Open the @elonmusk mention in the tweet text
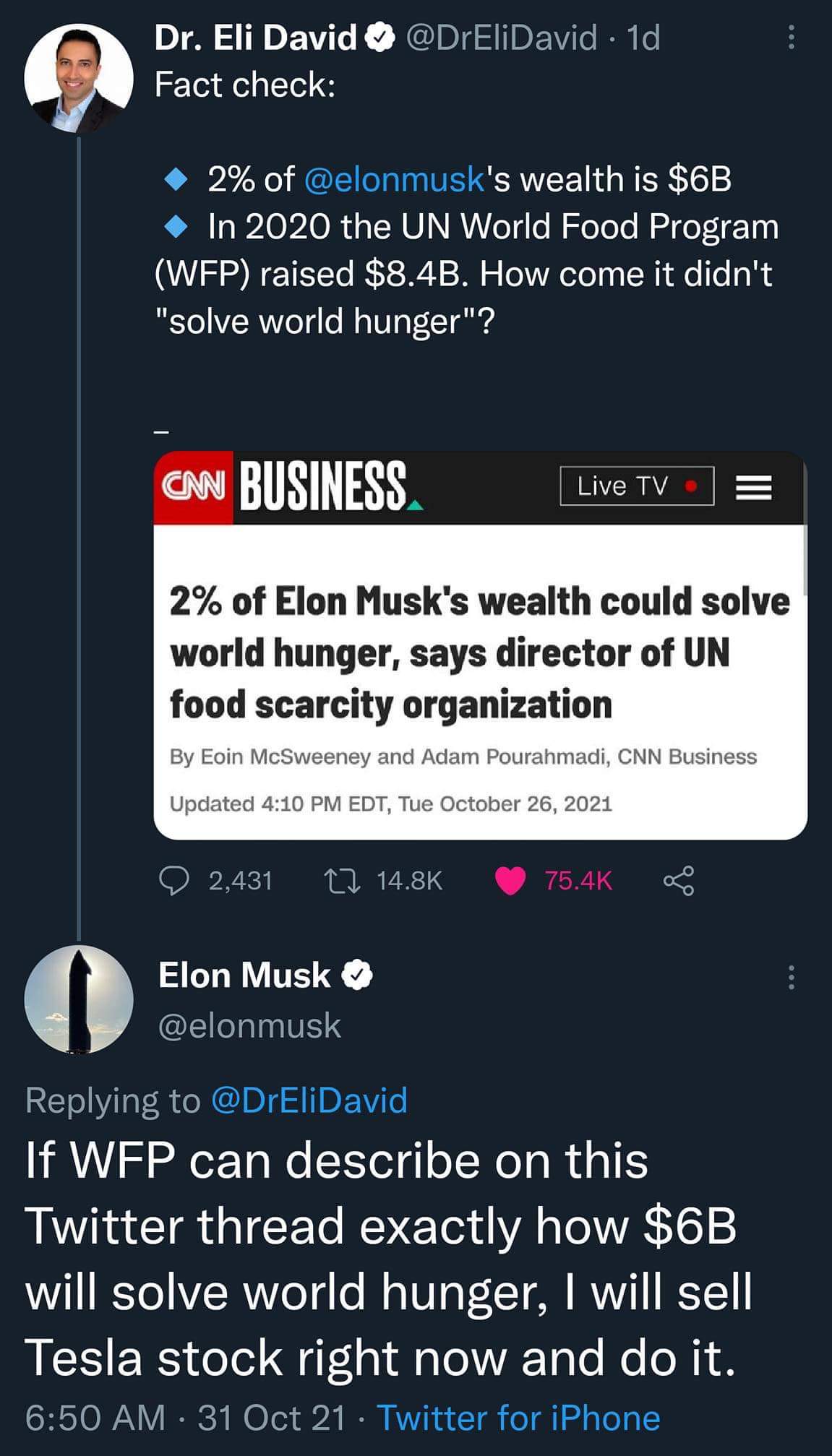This screenshot has height=1456, width=832. tap(394, 179)
